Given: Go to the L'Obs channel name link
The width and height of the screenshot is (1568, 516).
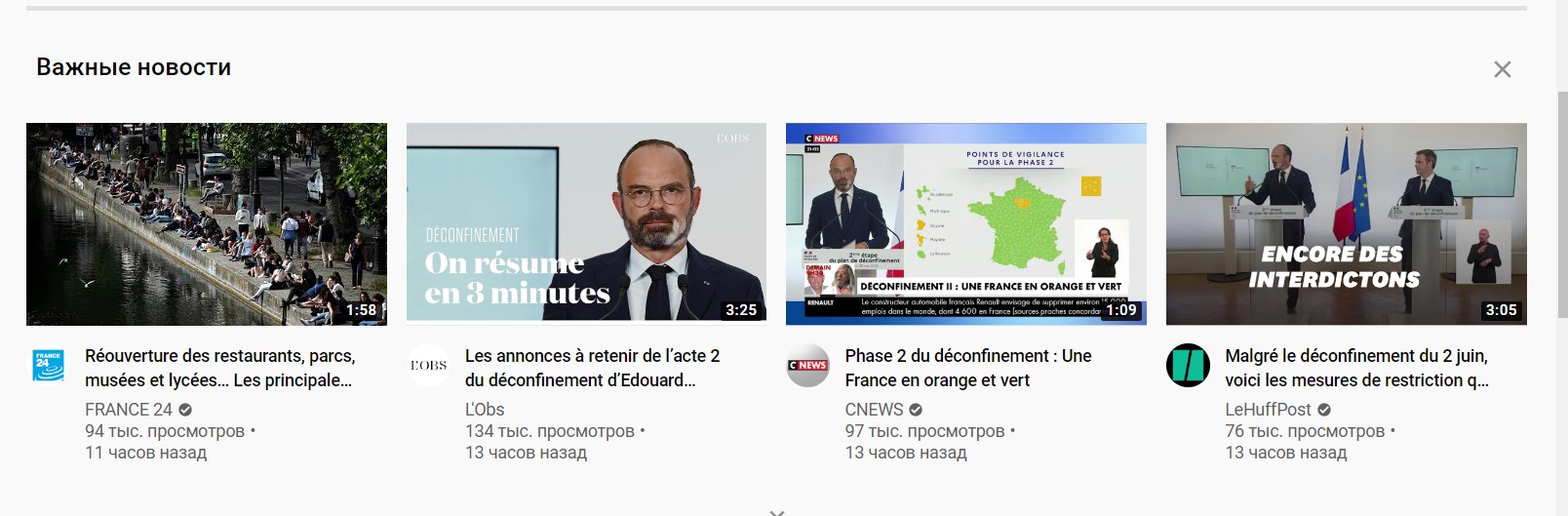Looking at the screenshot, I should [485, 410].
